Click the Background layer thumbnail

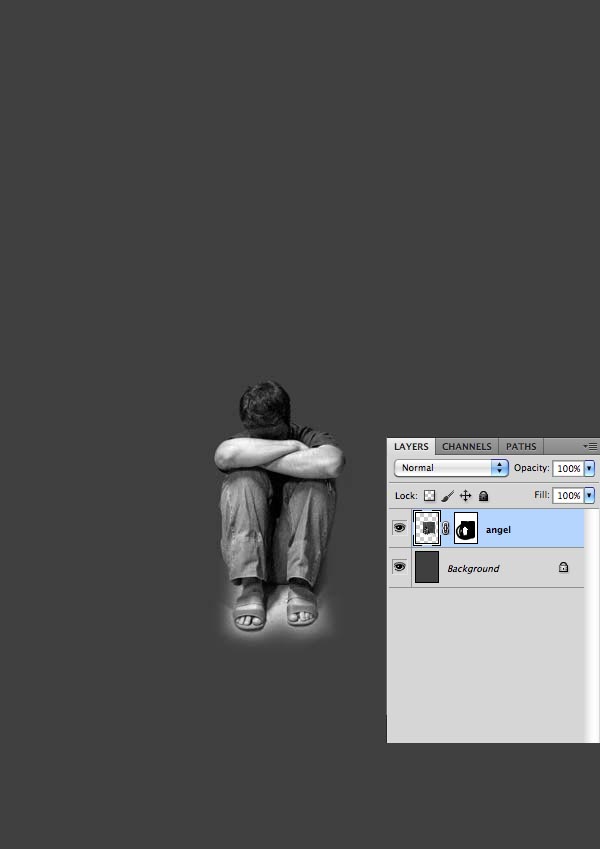[427, 567]
